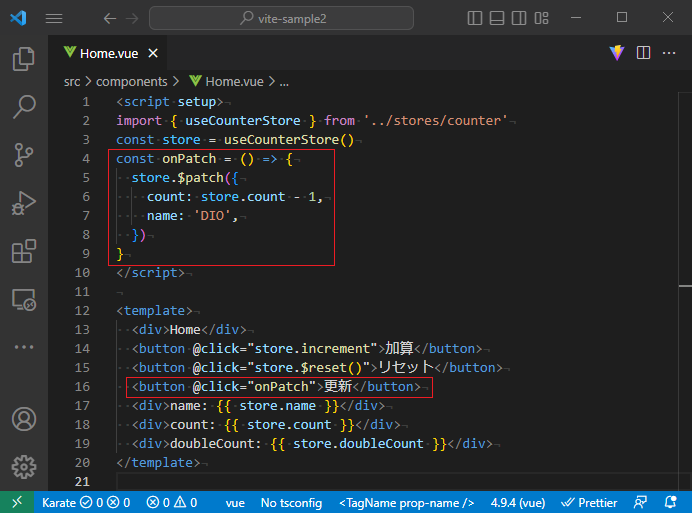This screenshot has height=513, width=692.
Task: Open the Manage gear menu
Action: pos(24,467)
